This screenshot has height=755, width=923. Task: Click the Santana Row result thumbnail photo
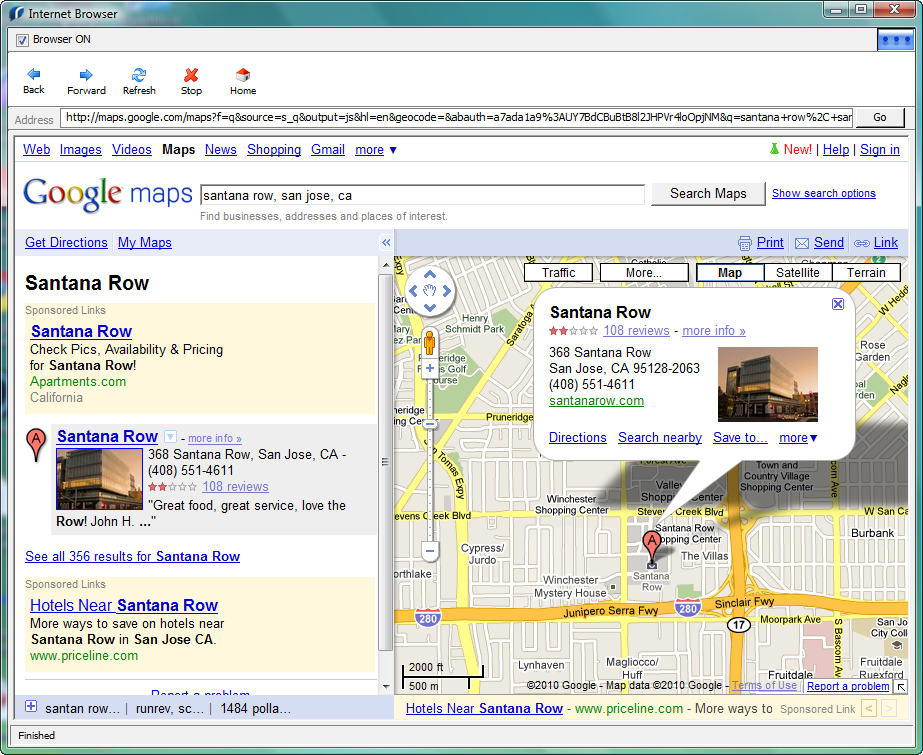coord(99,479)
